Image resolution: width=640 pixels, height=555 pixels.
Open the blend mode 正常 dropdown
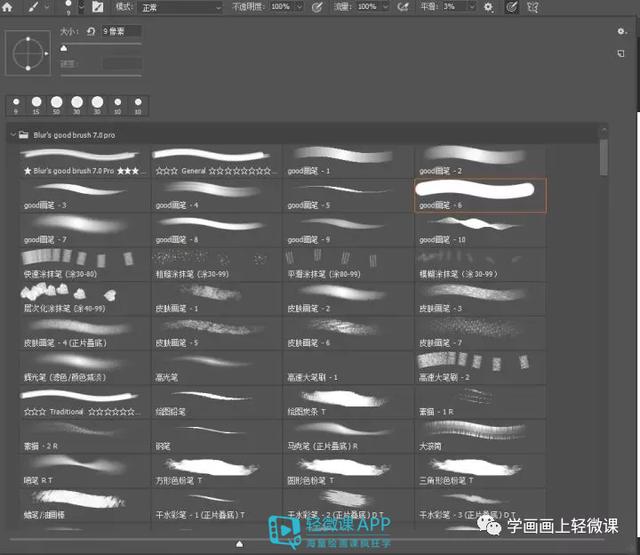tap(181, 7)
